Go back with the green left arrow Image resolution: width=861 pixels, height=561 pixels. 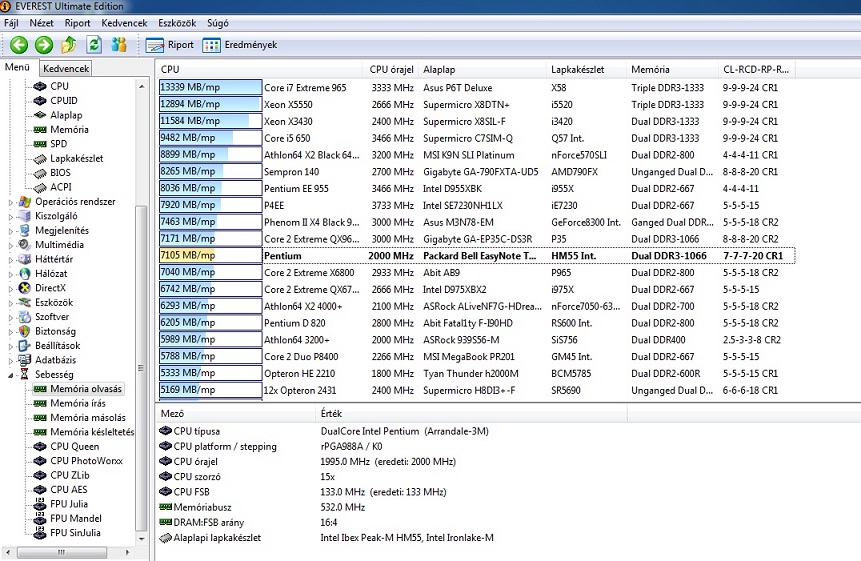click(x=19, y=45)
